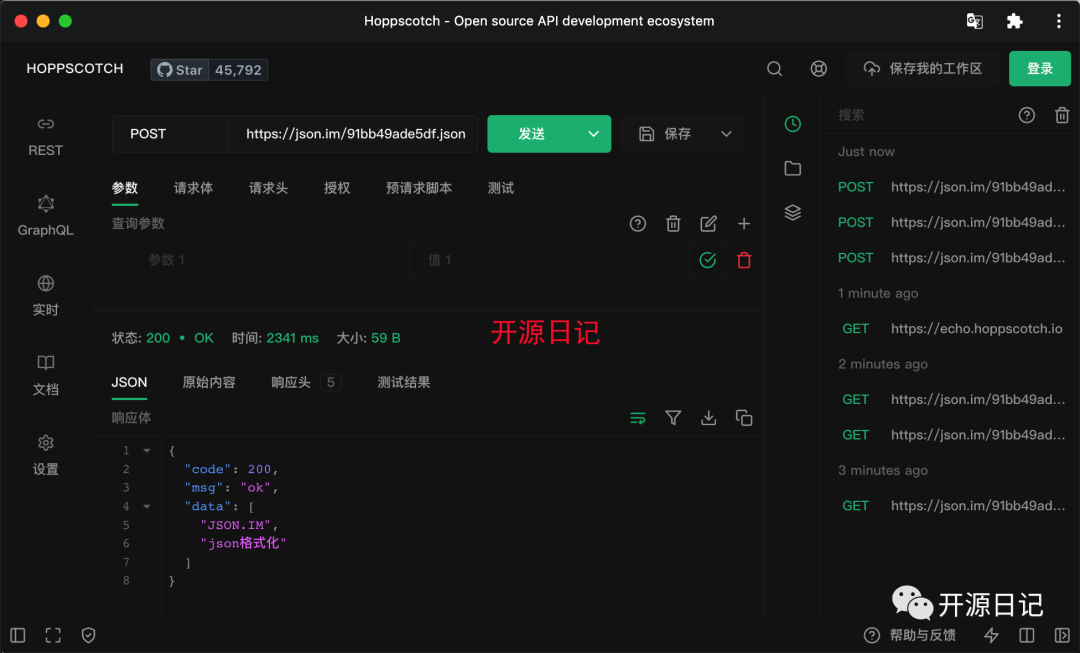This screenshot has height=653, width=1080.
Task: Collapse the 1 minute ago history group
Action: [x=878, y=293]
